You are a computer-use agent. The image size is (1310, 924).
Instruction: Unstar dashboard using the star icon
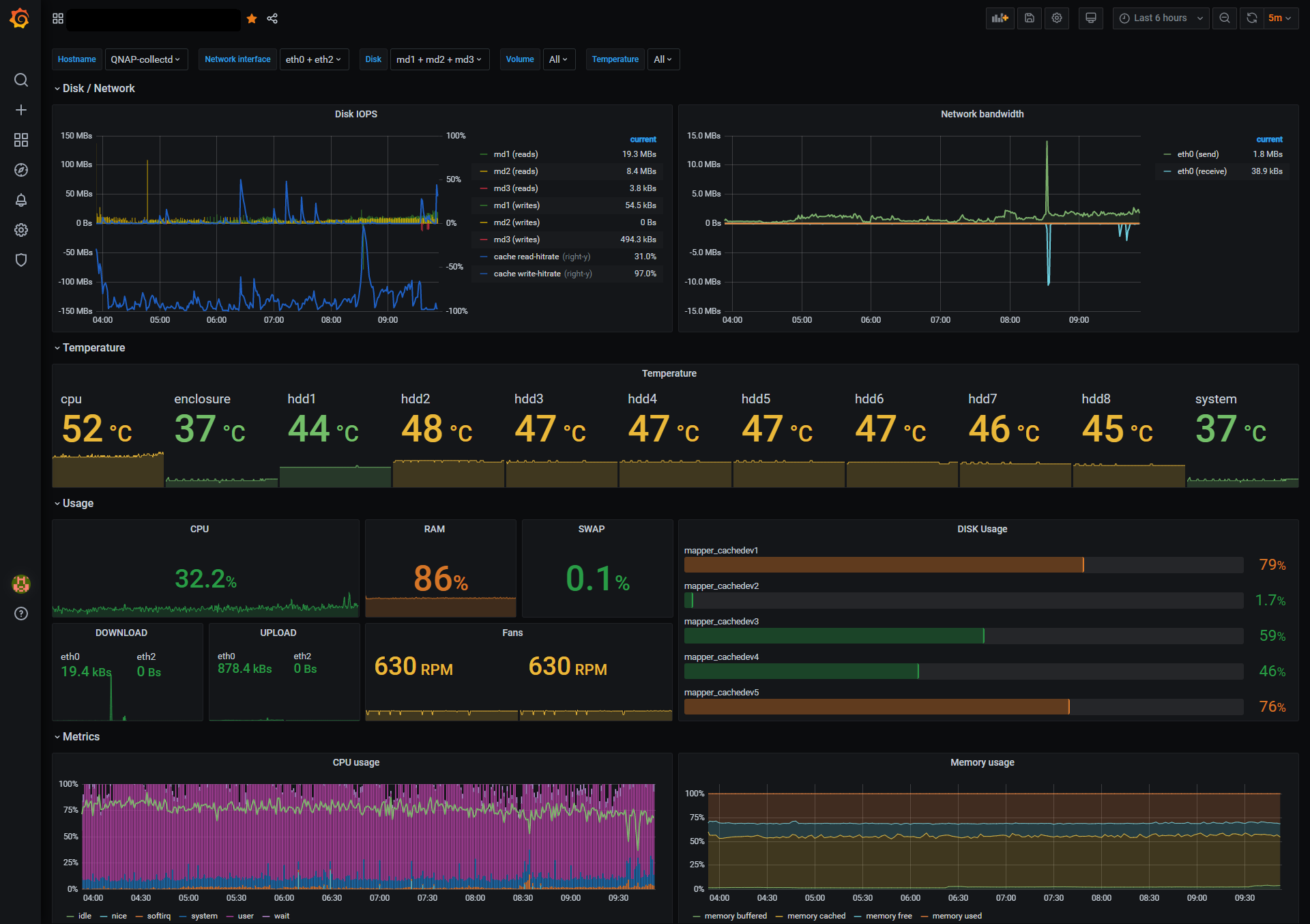(252, 18)
